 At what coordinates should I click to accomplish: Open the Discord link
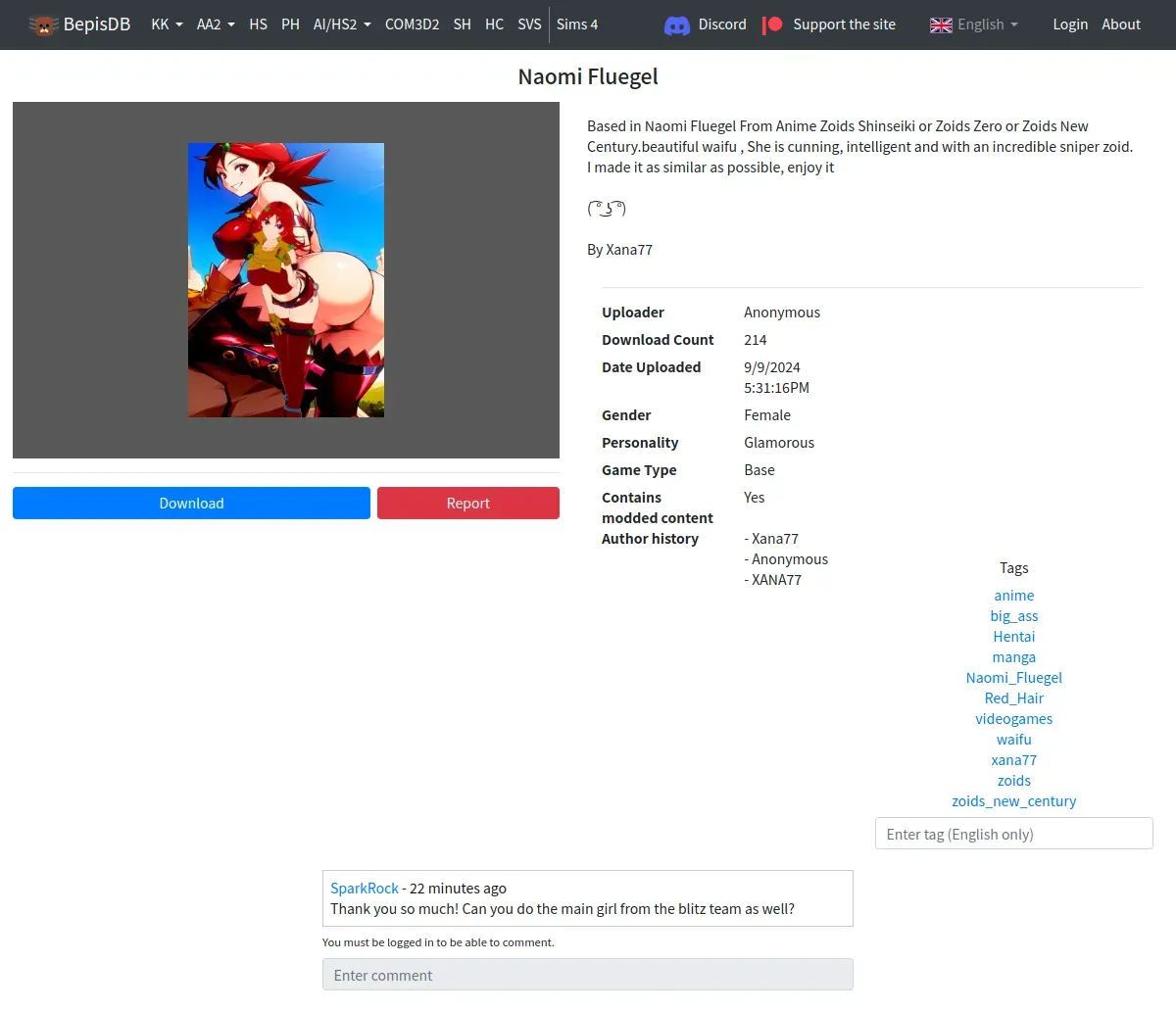tap(722, 24)
